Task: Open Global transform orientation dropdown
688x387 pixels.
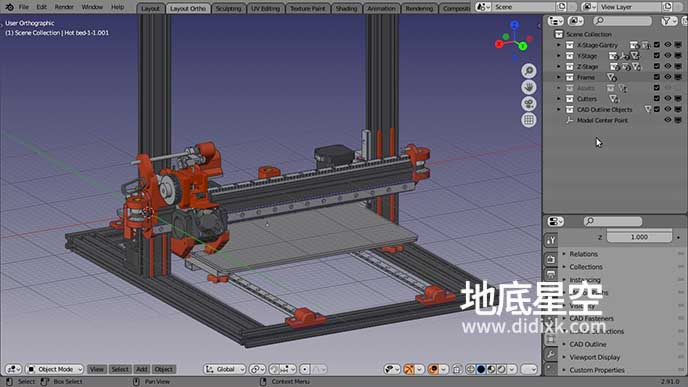Action: click(x=225, y=369)
